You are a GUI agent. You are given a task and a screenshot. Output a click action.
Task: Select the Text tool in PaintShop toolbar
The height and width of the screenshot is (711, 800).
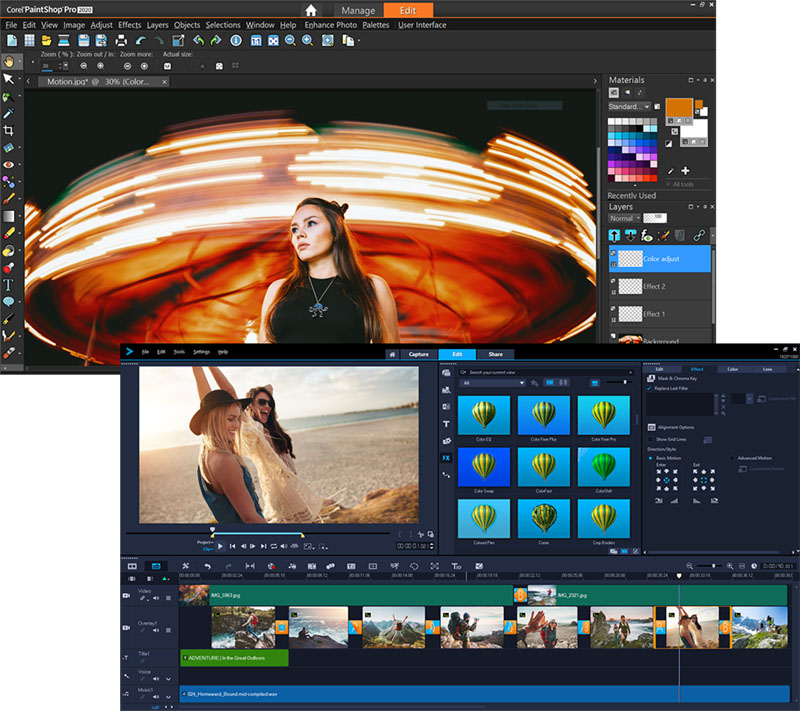(x=9, y=284)
